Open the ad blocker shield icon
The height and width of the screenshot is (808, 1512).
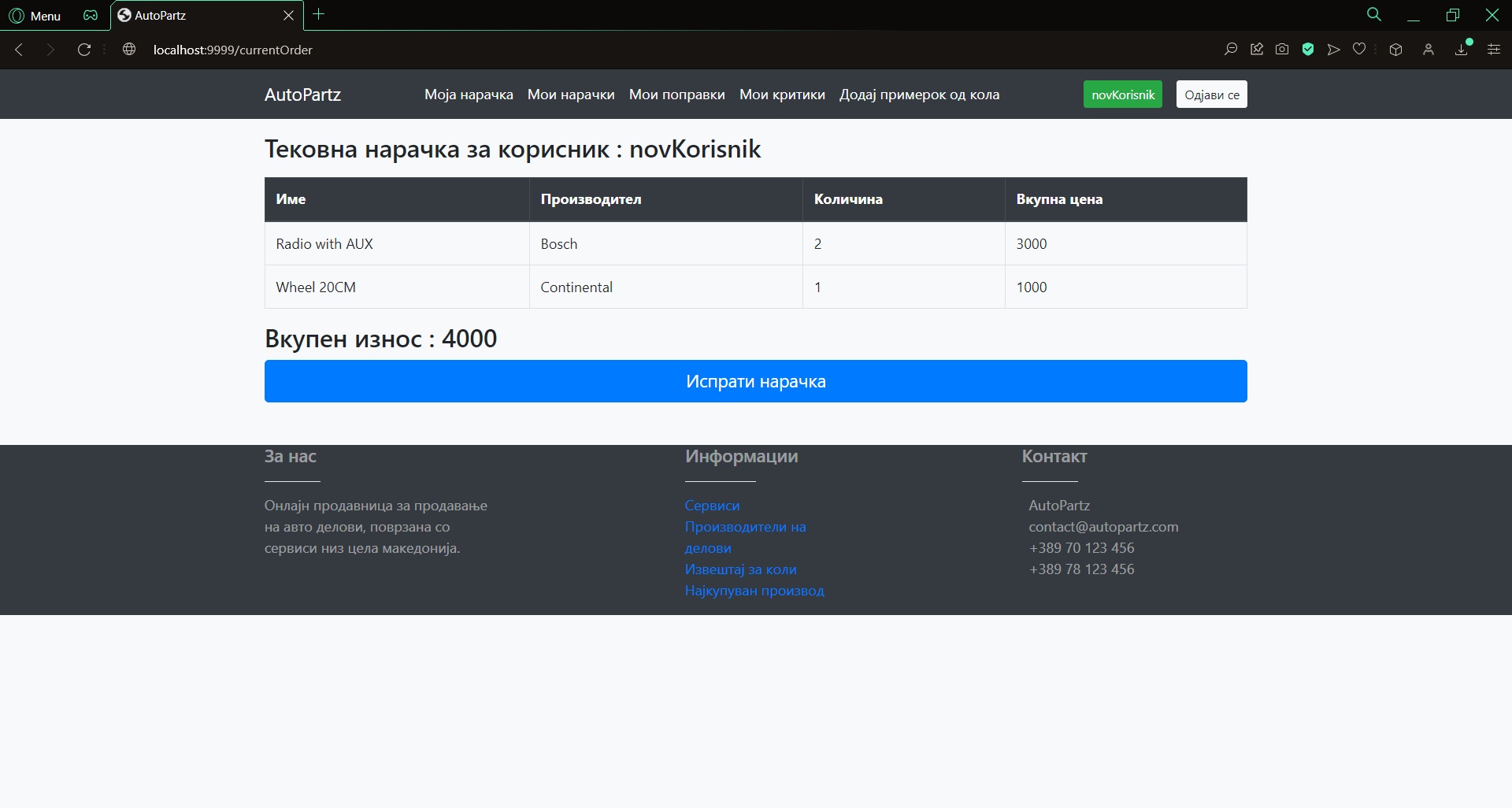click(x=1308, y=50)
